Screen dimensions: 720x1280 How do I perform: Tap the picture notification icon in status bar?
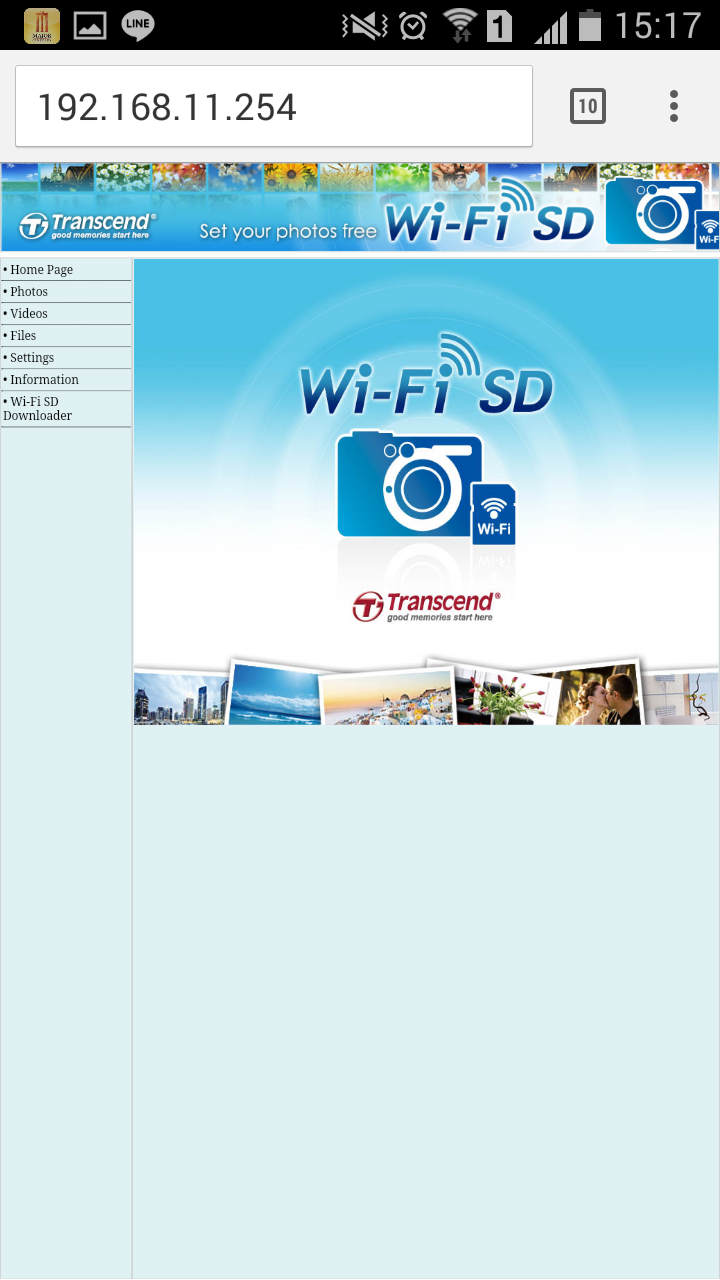tap(90, 26)
